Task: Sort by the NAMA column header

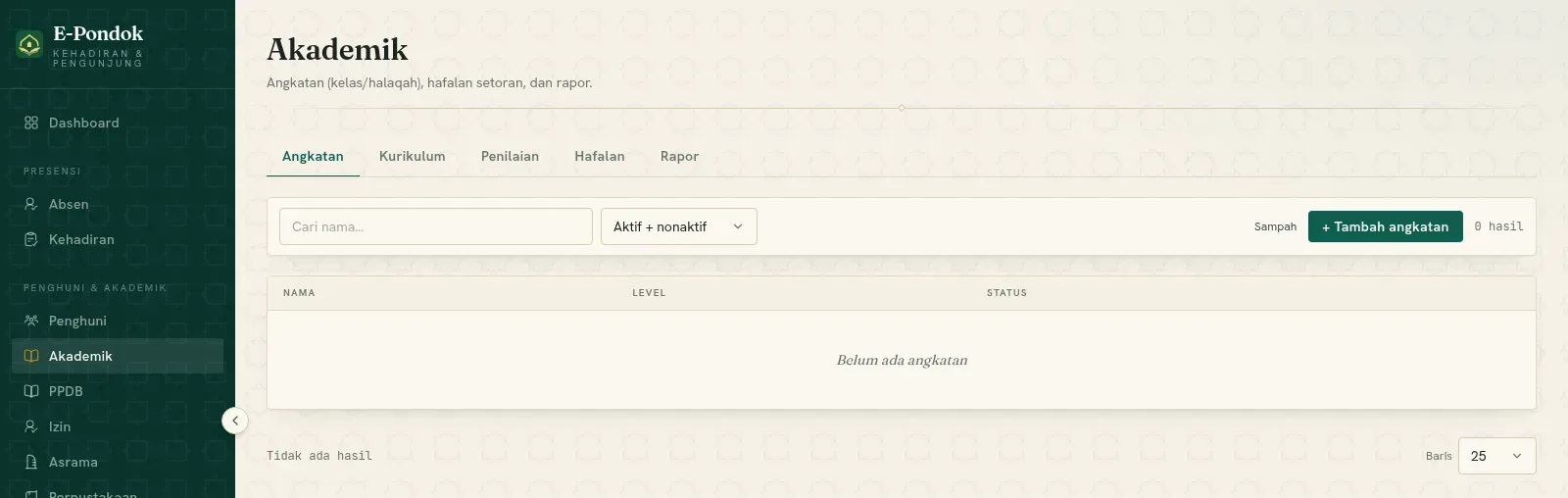Action: [x=299, y=293]
